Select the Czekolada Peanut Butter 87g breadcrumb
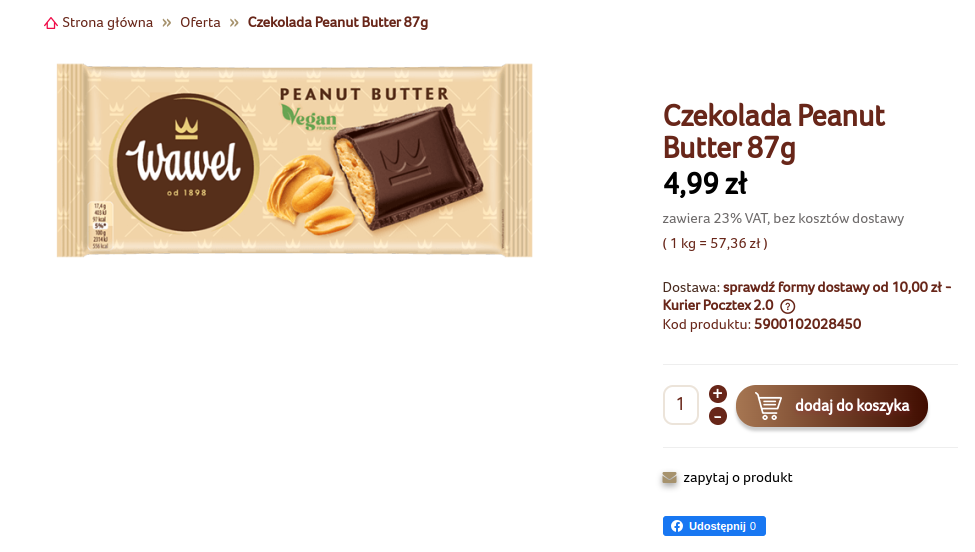The height and width of the screenshot is (552, 975). pos(338,22)
